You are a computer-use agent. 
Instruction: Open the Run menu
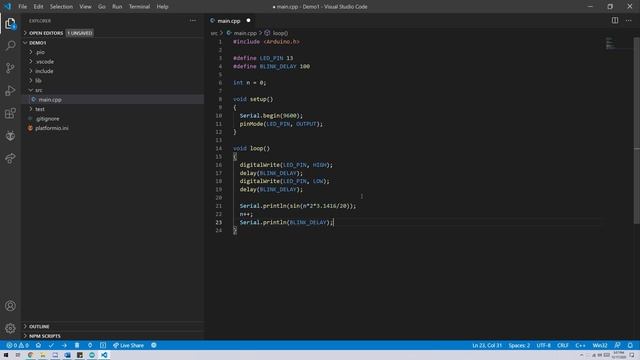(x=117, y=7)
